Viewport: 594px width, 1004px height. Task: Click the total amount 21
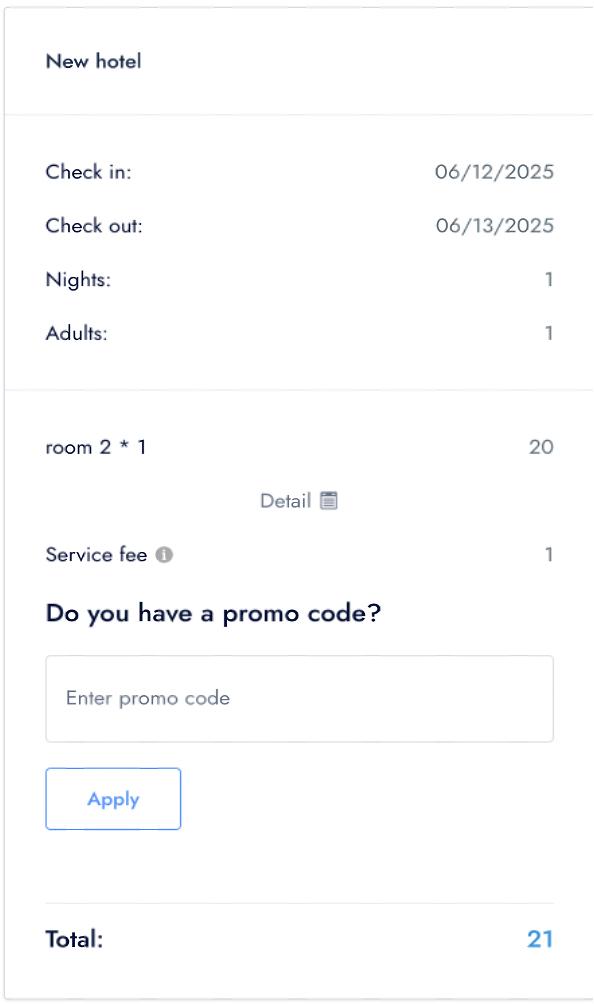point(540,939)
